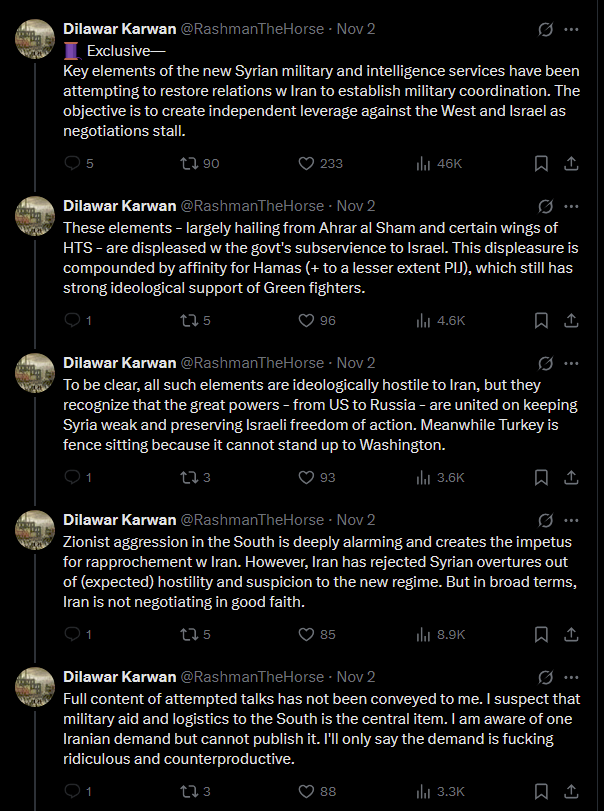Reply to the 'Exclusive' tweet
This screenshot has height=811, width=604.
click(72, 164)
